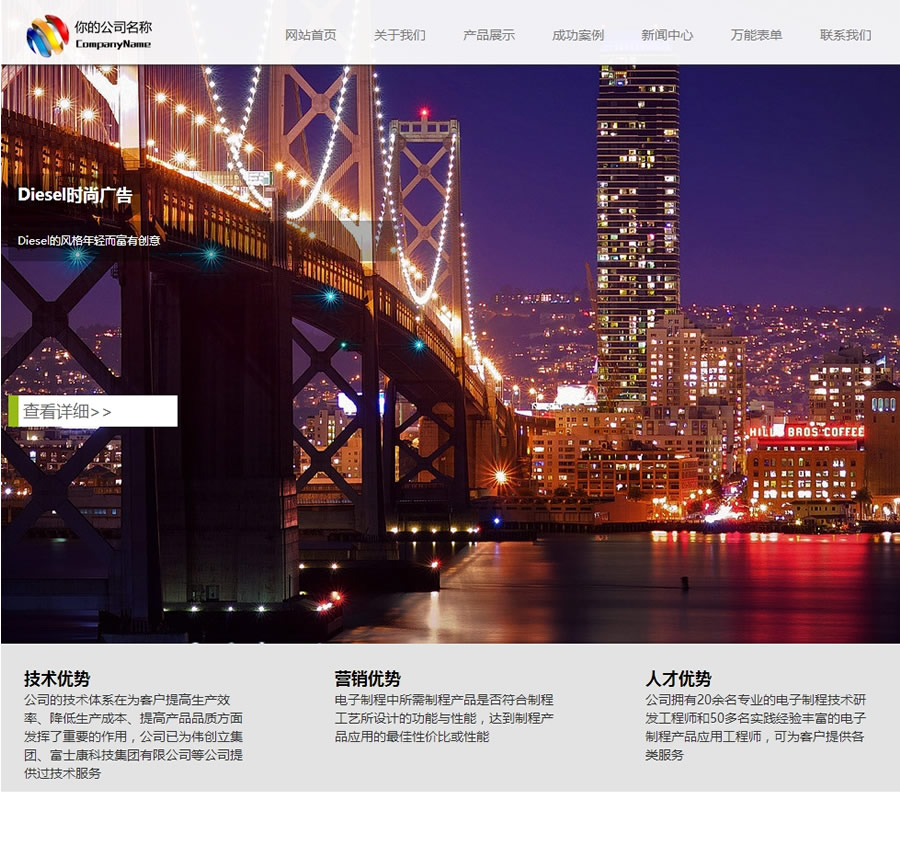
Task: Open the 联系我们 page
Action: [x=845, y=35]
